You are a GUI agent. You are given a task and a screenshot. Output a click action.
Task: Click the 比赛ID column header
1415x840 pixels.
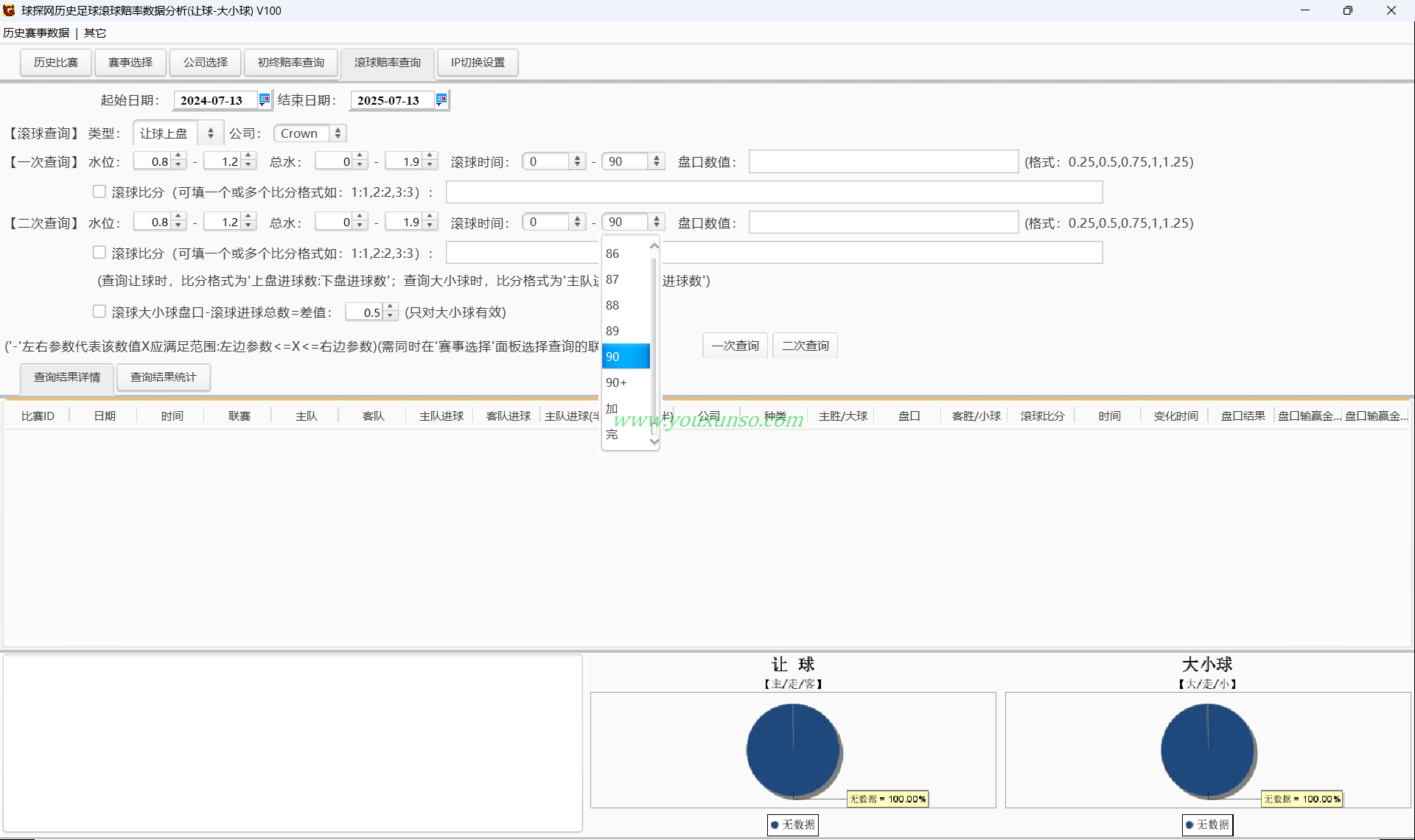tap(38, 416)
